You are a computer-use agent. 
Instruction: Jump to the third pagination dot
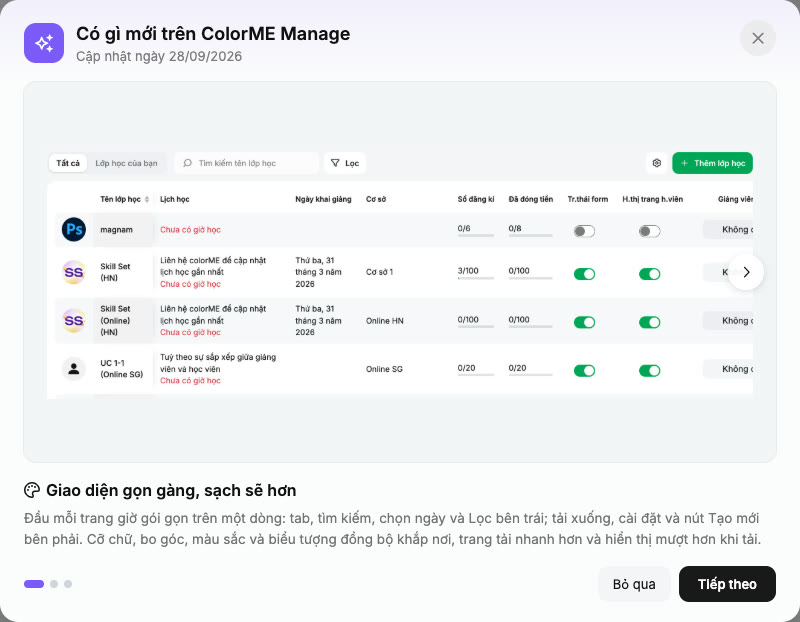68,584
